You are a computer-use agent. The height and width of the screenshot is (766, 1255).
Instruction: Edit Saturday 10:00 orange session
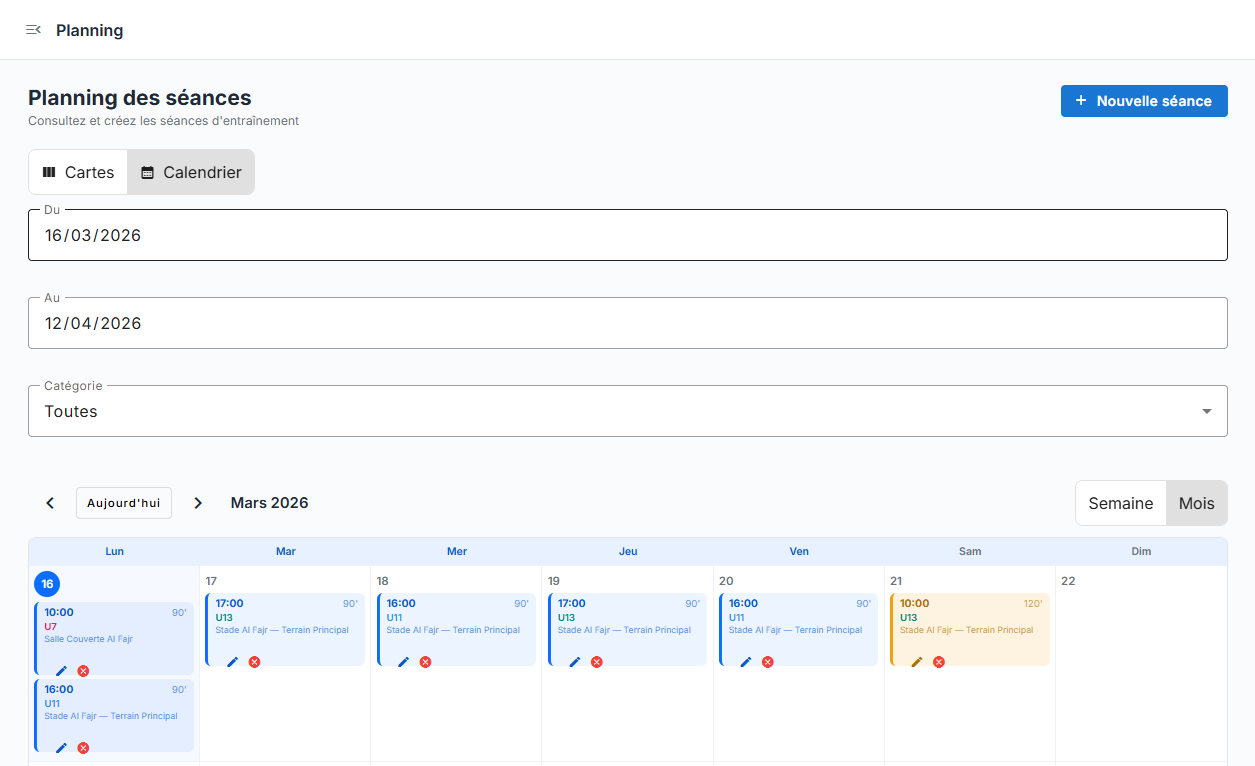coord(917,662)
